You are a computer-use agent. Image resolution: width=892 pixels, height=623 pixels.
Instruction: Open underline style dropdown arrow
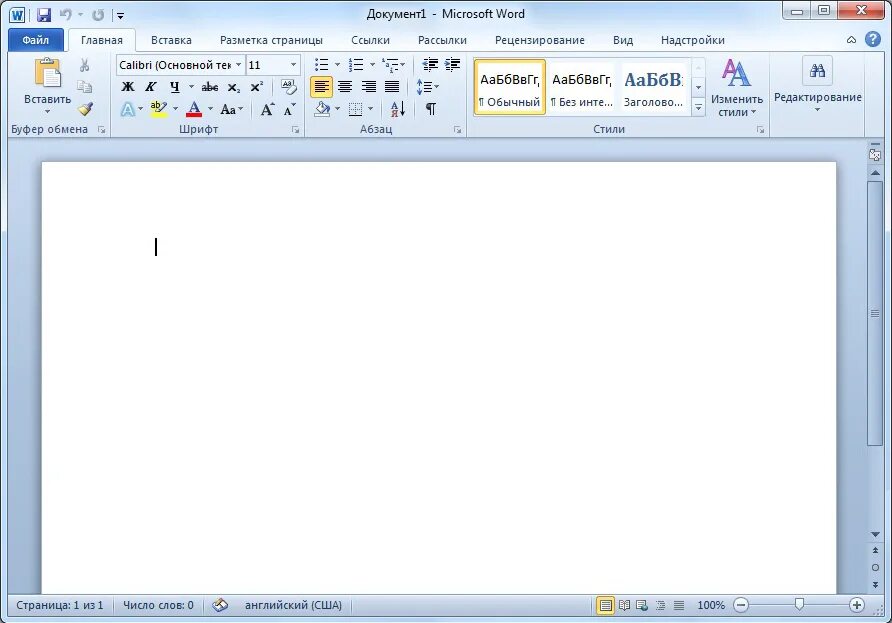(x=191, y=86)
